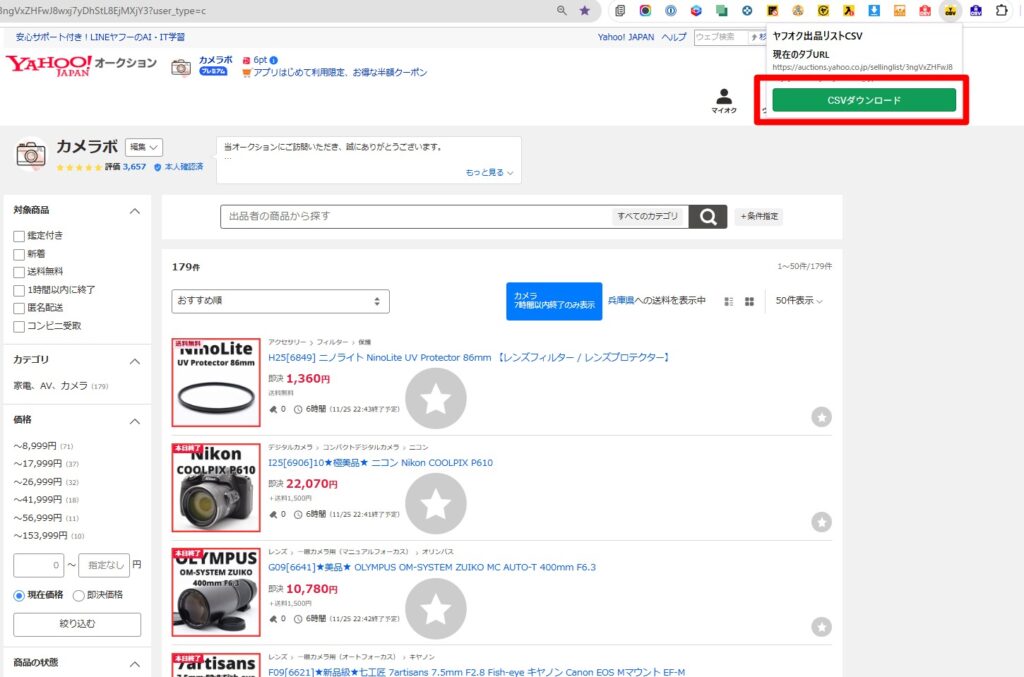Screen dimensions: 1024x677
Task: Open the すべてのカテゴリ category selector
Action: pyautogui.click(x=648, y=217)
